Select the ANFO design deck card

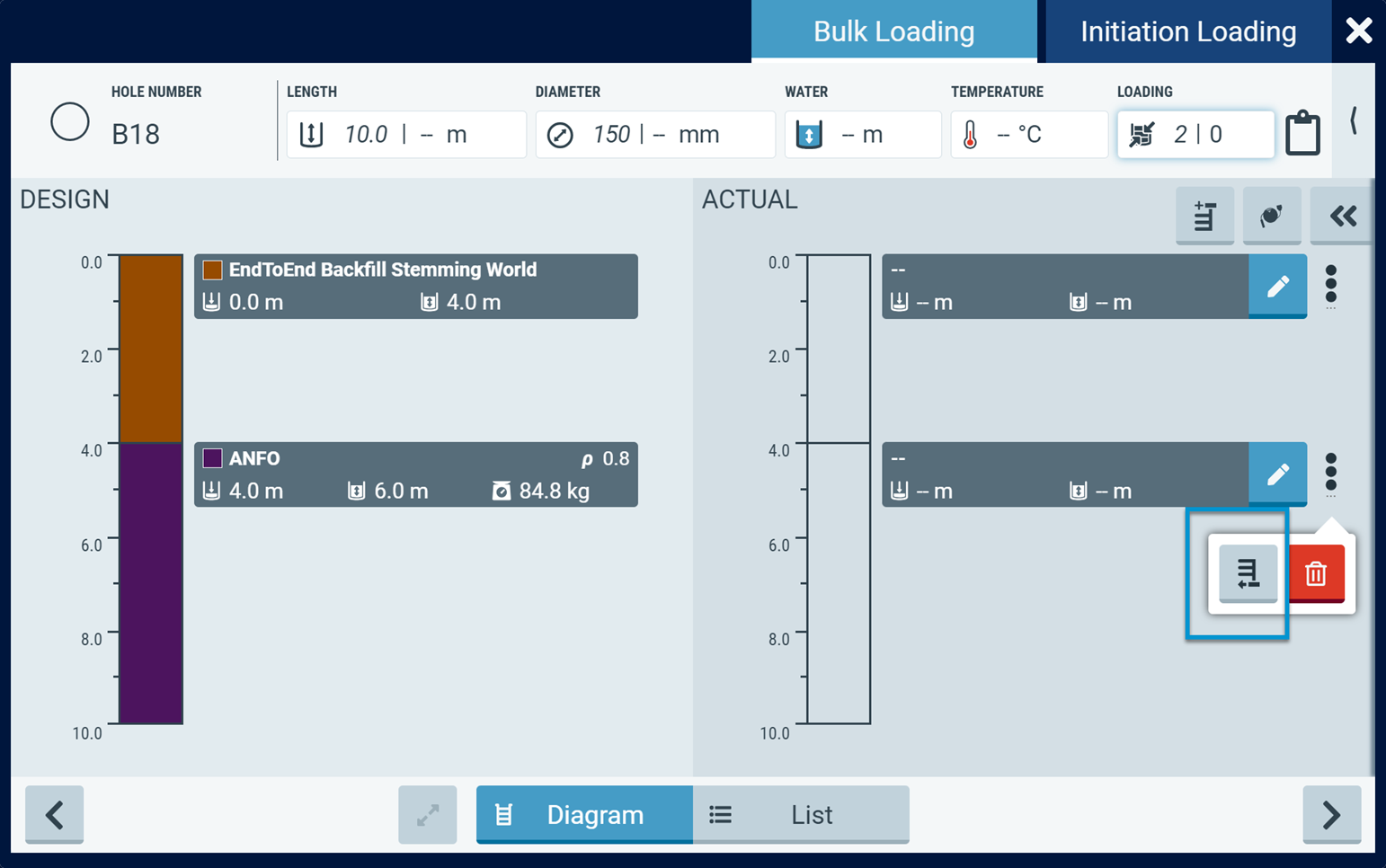coord(416,474)
